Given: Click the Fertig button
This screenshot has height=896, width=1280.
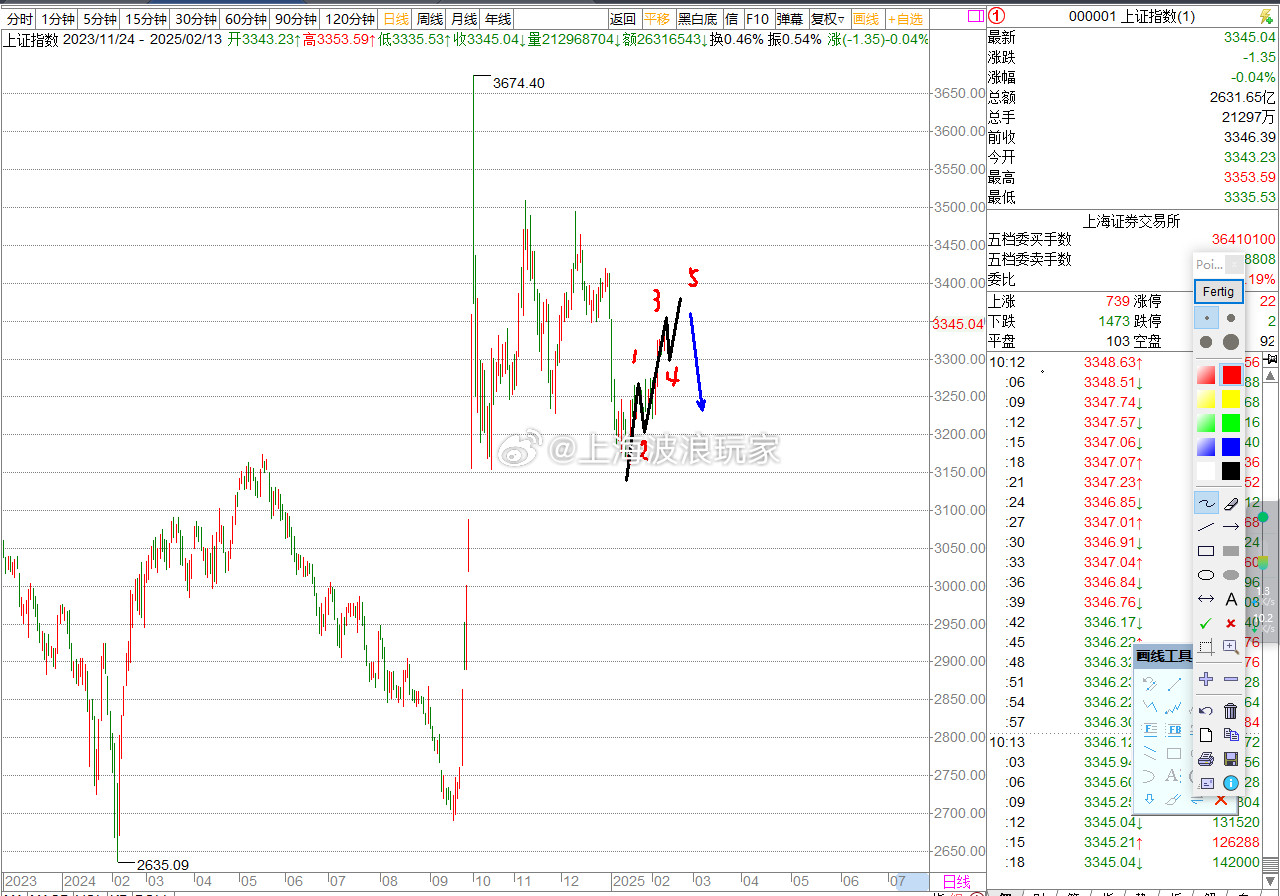Looking at the screenshot, I should point(1218,292).
